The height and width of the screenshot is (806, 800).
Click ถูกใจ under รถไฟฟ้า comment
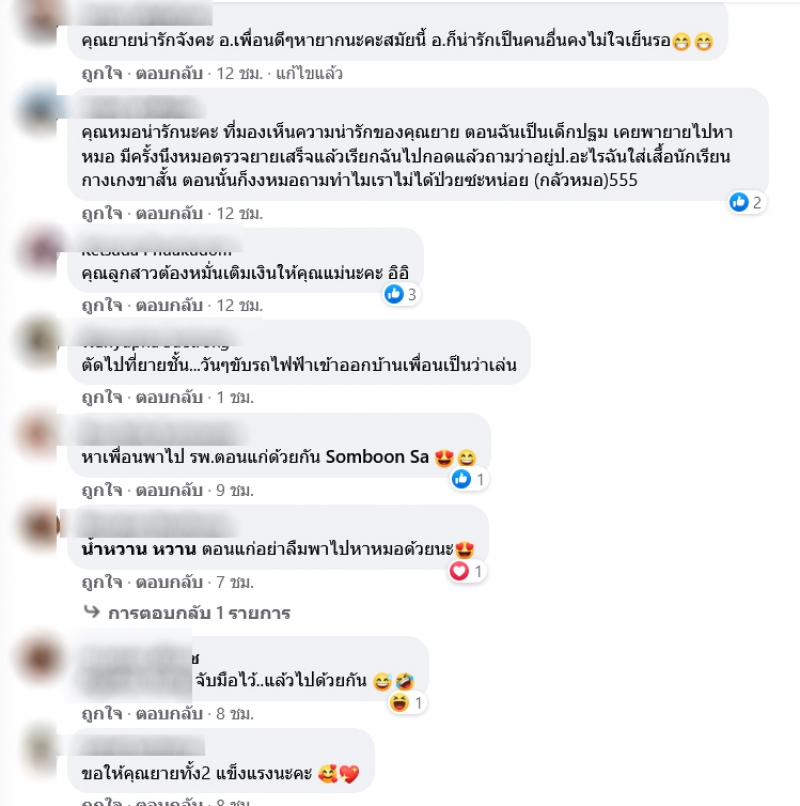pos(102,397)
